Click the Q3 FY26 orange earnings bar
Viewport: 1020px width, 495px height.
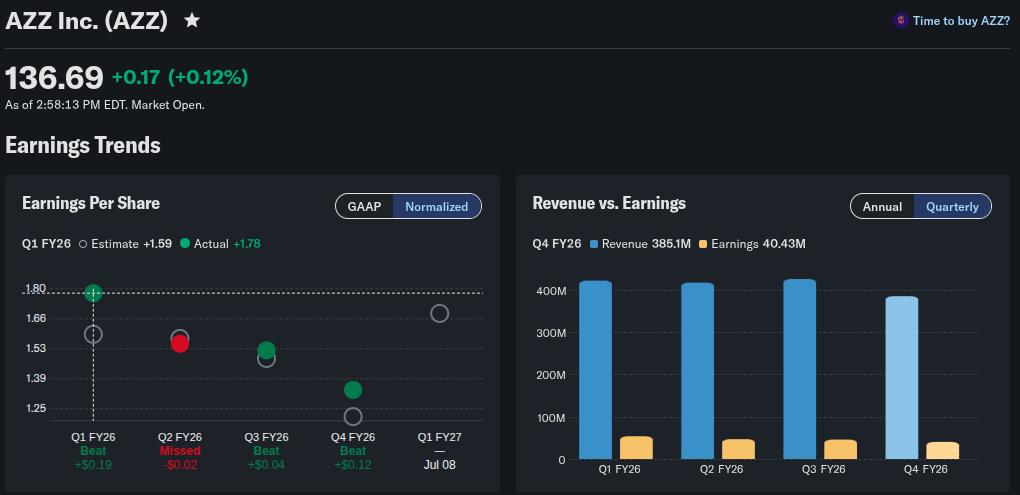(840, 449)
